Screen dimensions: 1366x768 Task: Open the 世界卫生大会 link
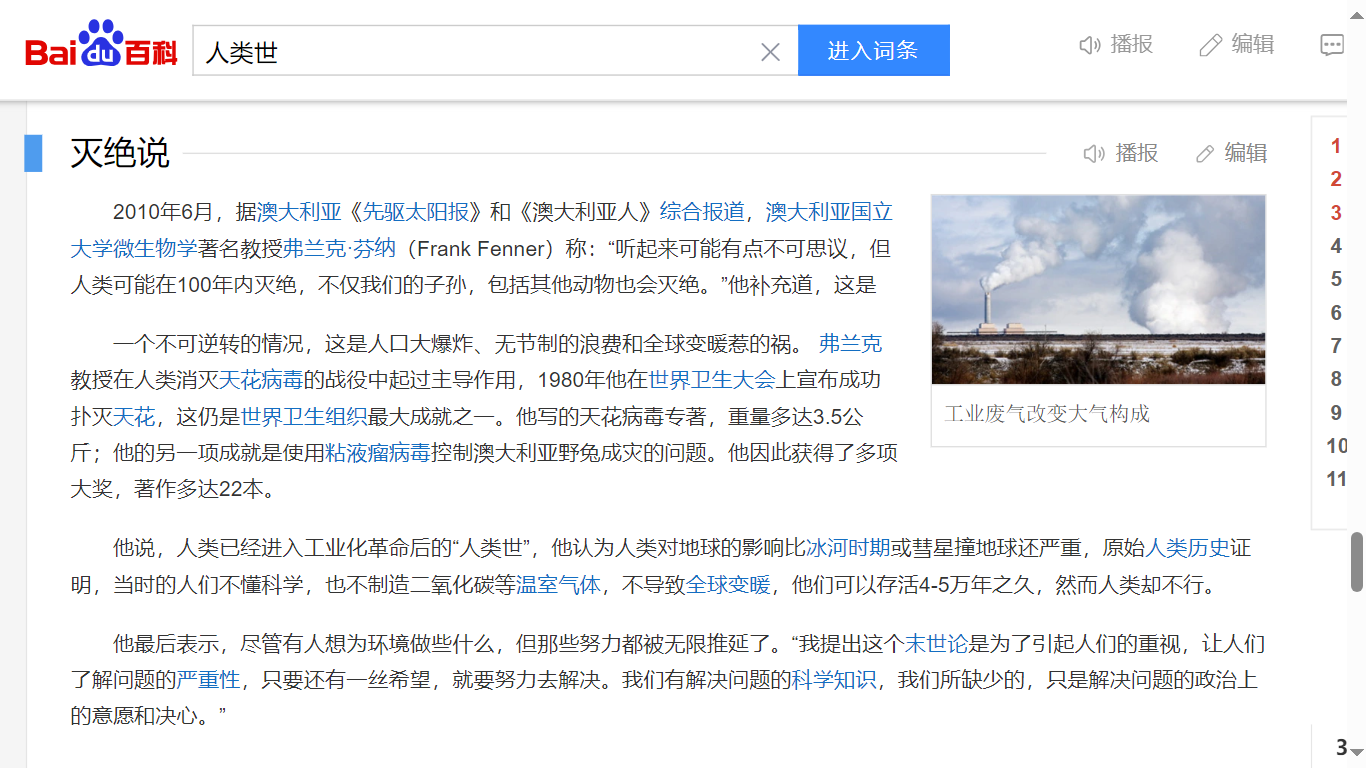tap(712, 380)
